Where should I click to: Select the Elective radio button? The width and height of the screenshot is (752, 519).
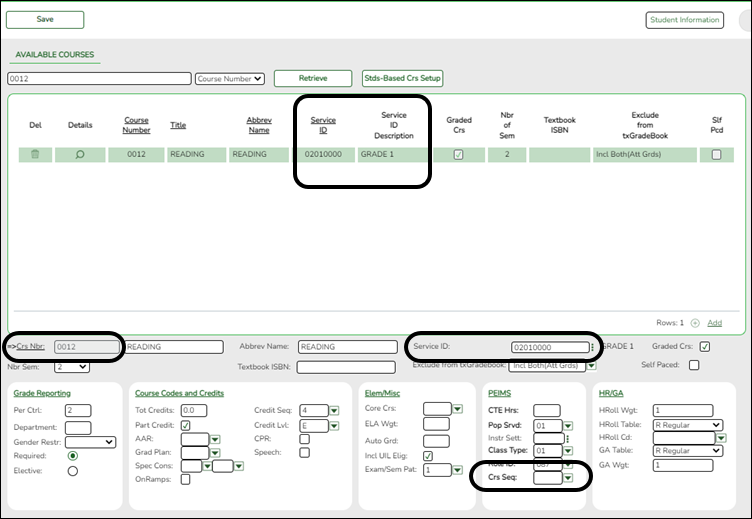point(72,471)
